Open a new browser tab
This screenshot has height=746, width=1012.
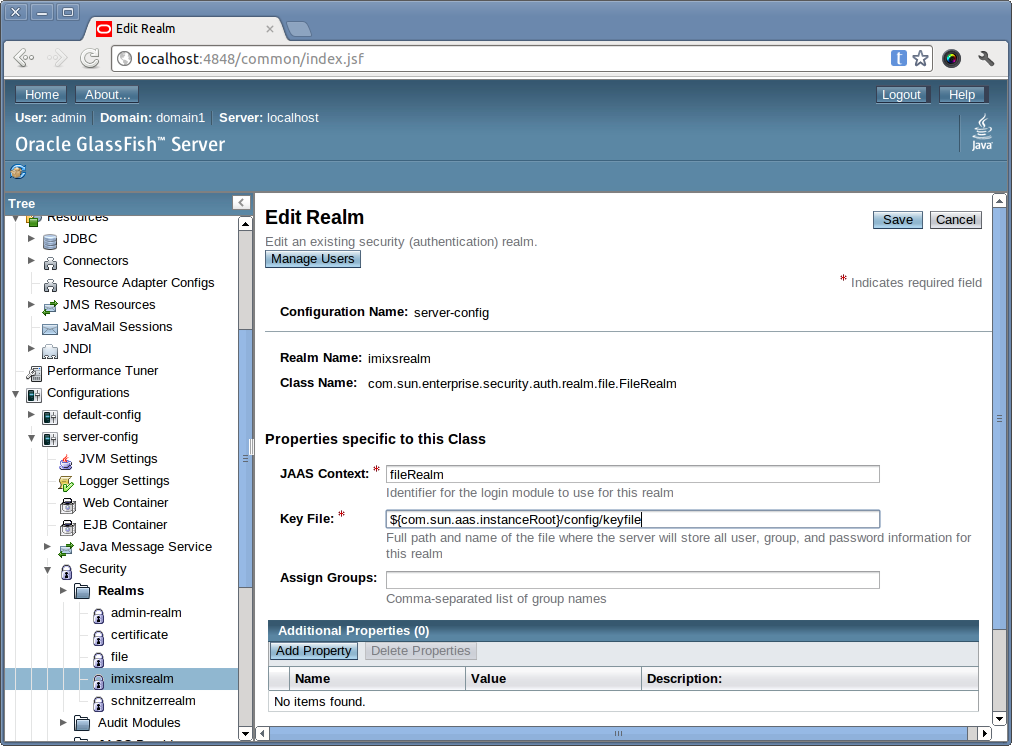[x=299, y=28]
